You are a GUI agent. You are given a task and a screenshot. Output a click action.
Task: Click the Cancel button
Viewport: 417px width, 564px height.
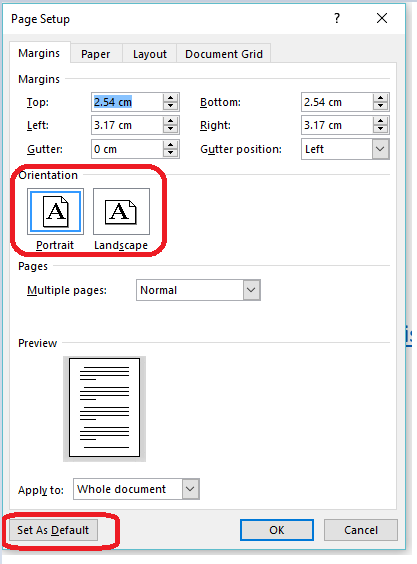click(x=361, y=530)
